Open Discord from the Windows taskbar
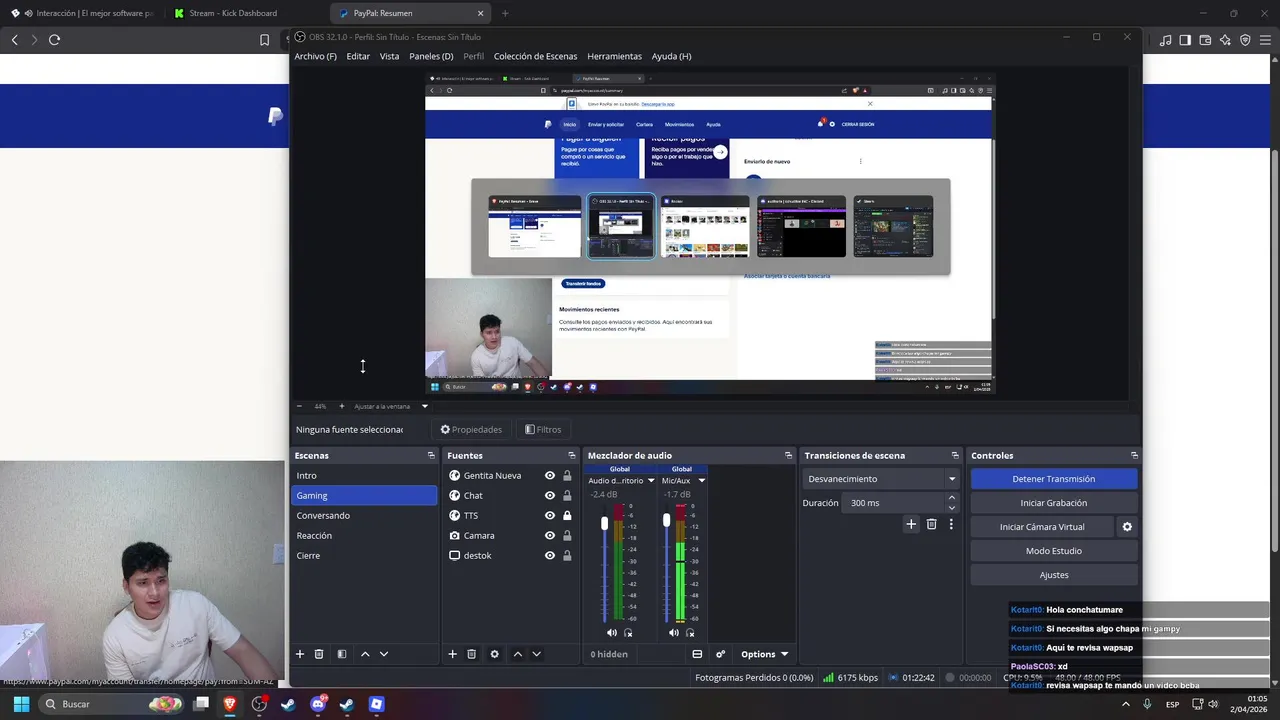 coord(318,704)
